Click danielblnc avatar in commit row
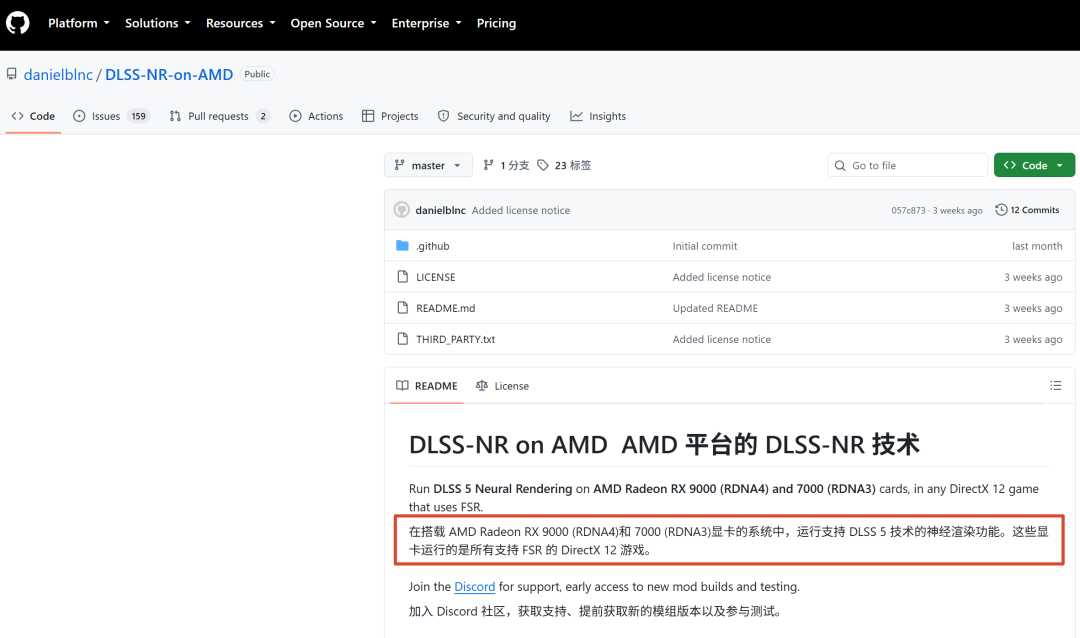Viewport: 1080px width, 638px height. (402, 210)
